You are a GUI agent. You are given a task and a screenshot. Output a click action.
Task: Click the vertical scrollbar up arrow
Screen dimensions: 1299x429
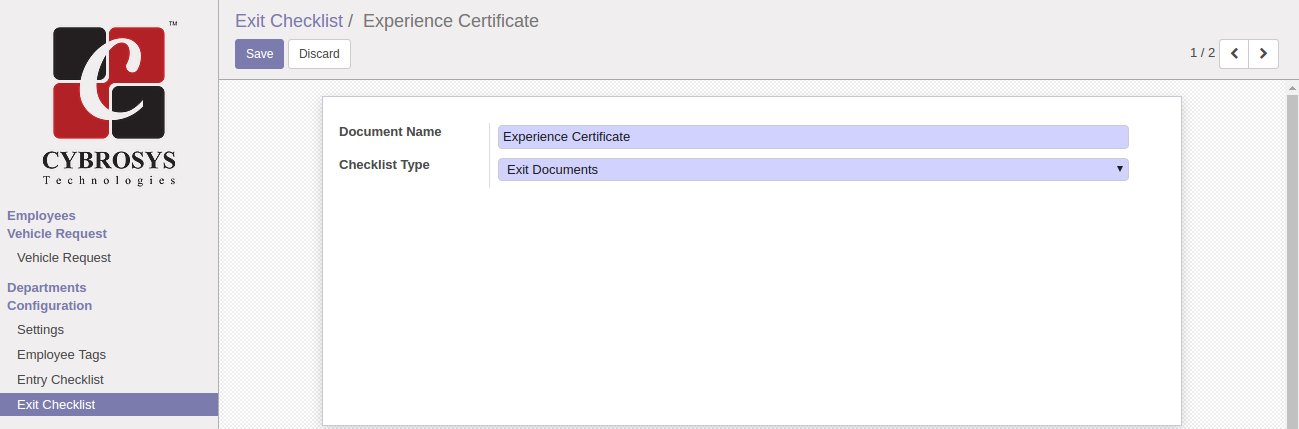pyautogui.click(x=1291, y=88)
